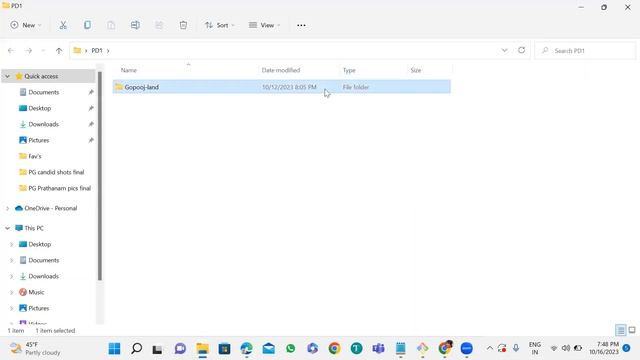This screenshot has height=360, width=640.
Task: Open Task View on the taskbar
Action: coord(158,349)
